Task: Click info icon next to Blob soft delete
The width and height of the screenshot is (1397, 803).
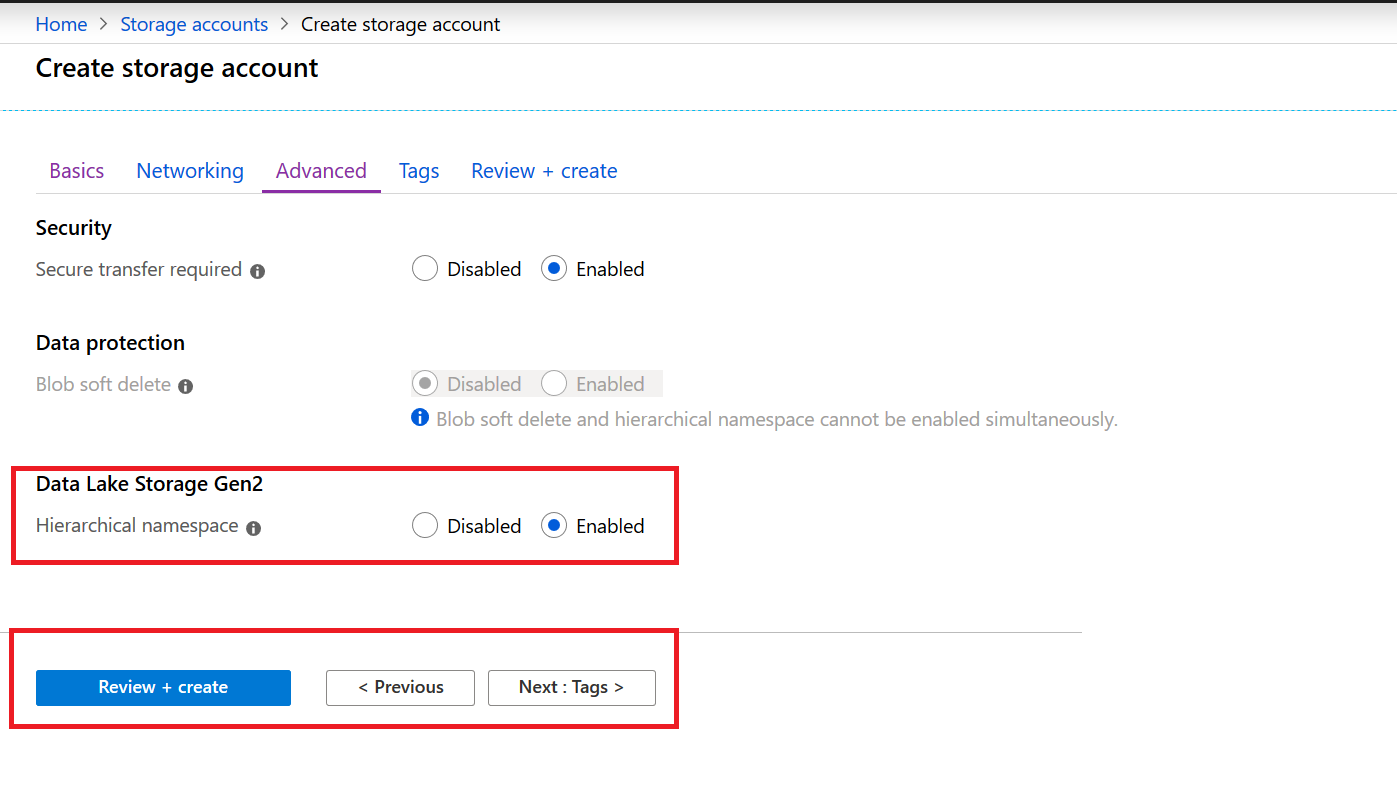Action: click(x=185, y=386)
